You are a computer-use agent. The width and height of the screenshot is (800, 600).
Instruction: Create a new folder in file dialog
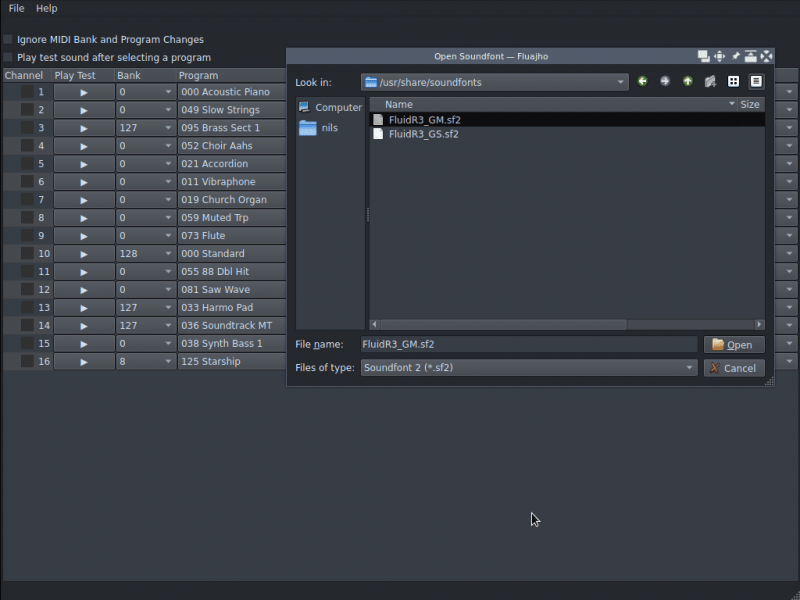[710, 82]
